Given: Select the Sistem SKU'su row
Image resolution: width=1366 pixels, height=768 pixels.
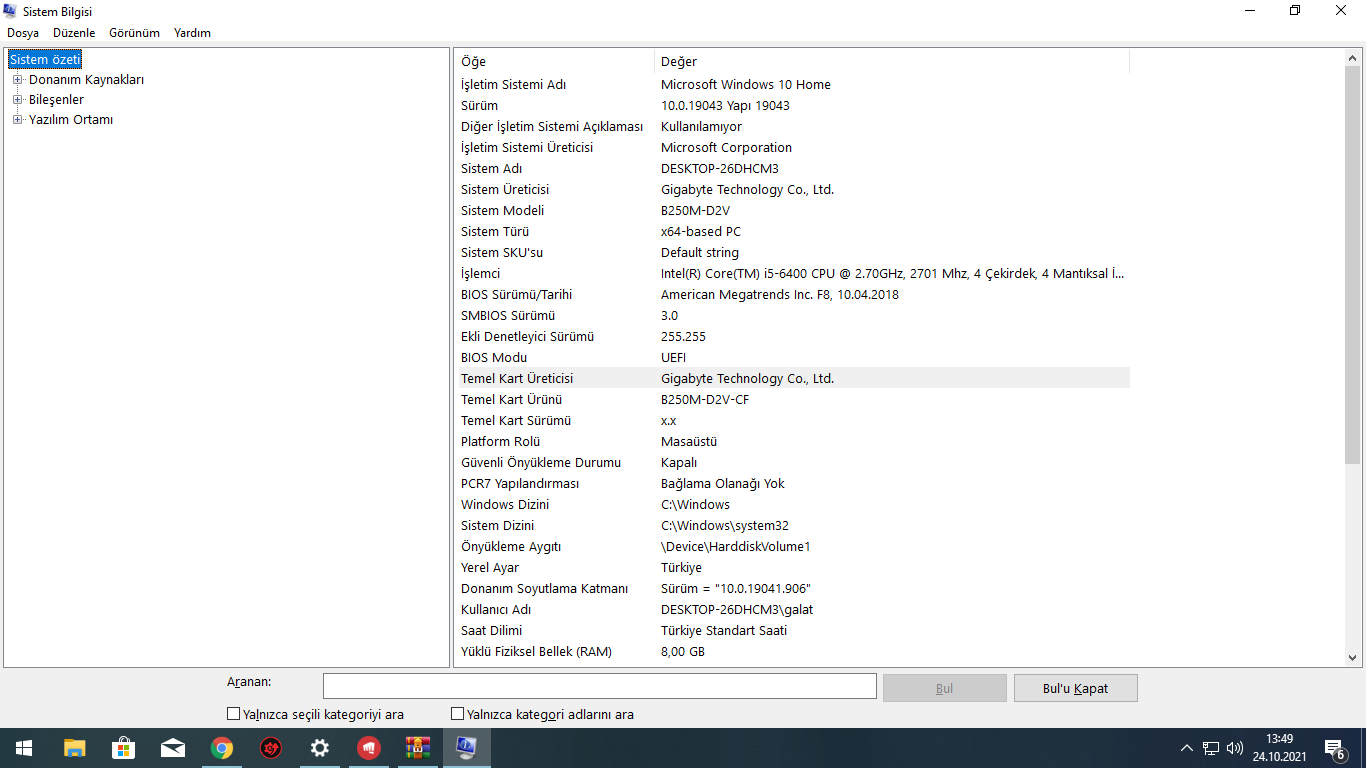Looking at the screenshot, I should pos(794,253).
